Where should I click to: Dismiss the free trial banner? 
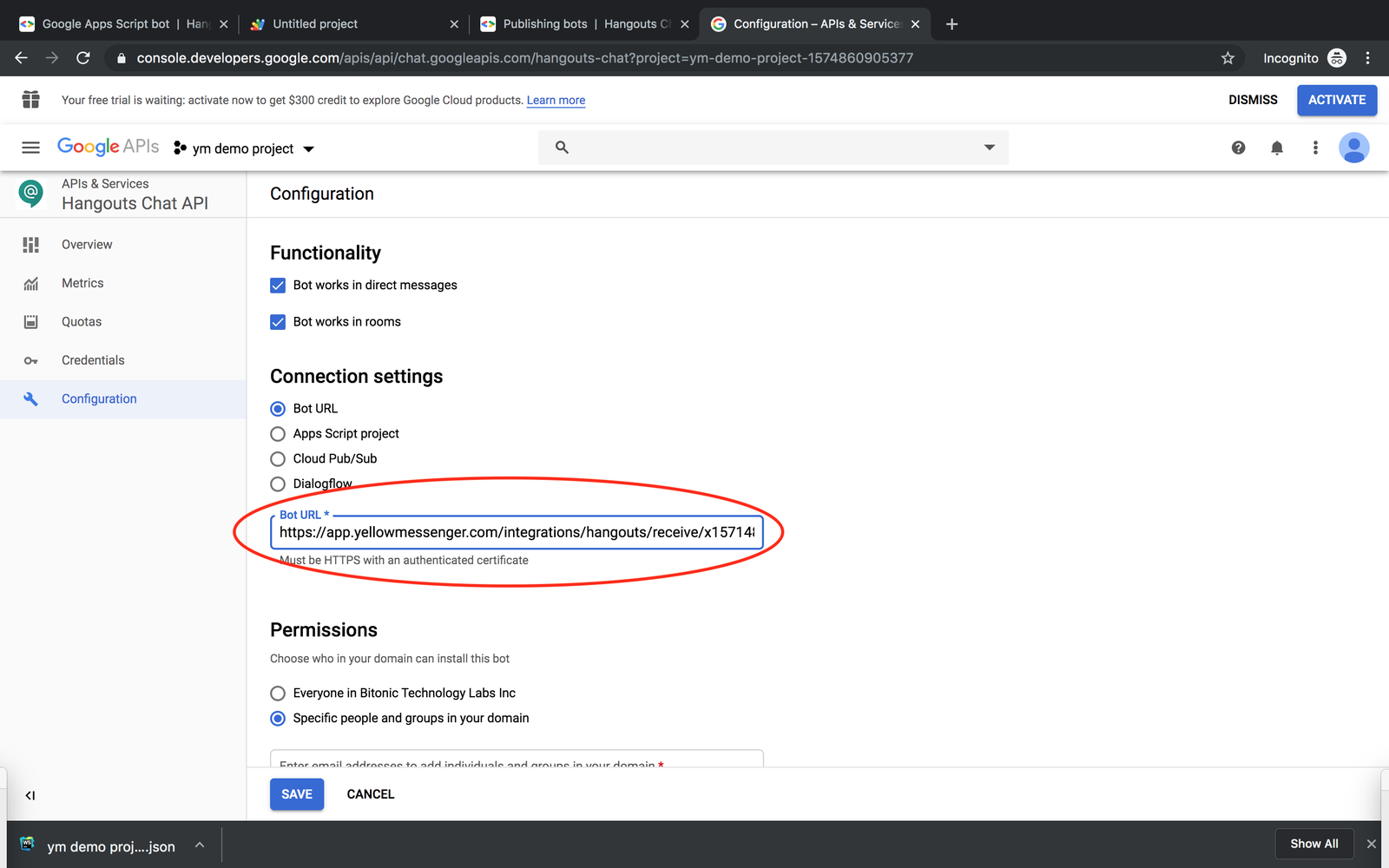tap(1253, 100)
